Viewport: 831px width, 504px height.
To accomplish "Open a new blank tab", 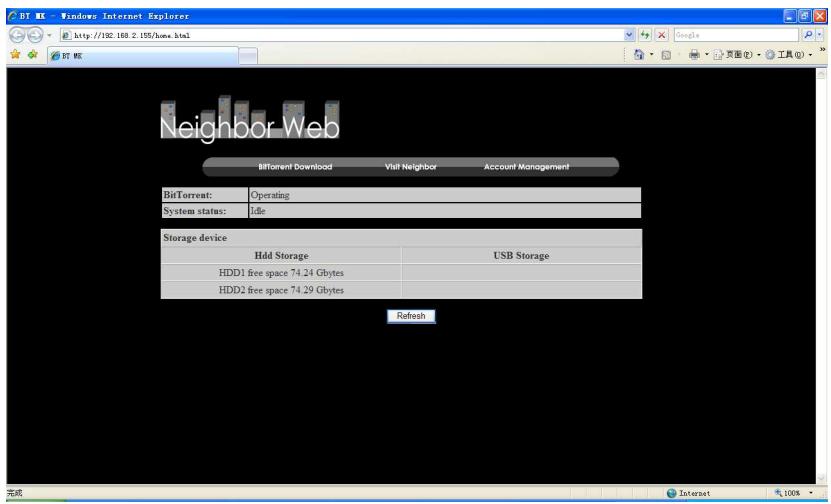I will tap(247, 56).
